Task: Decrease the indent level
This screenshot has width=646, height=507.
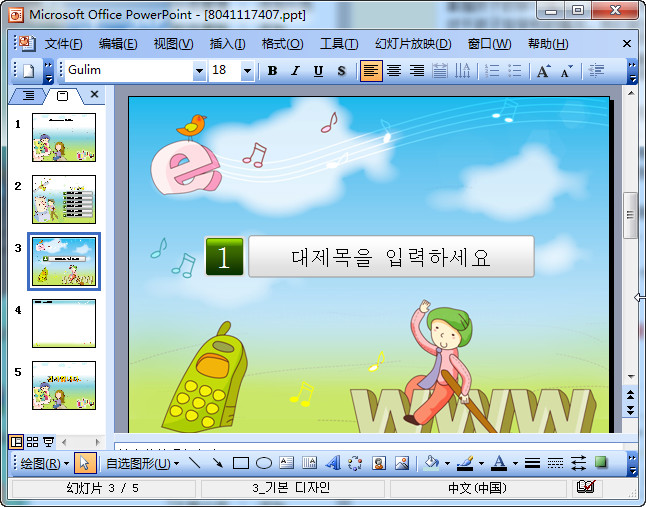Action: pos(596,71)
